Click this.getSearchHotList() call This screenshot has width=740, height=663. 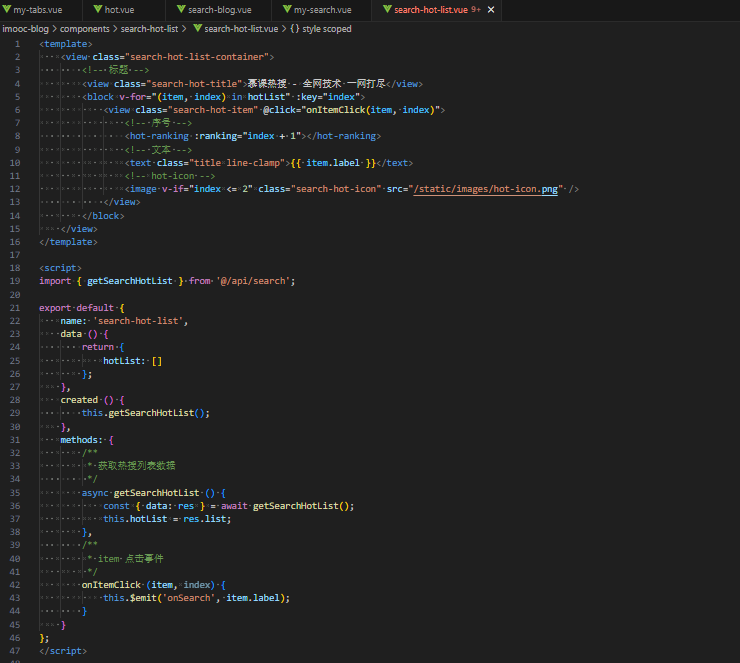(x=145, y=413)
